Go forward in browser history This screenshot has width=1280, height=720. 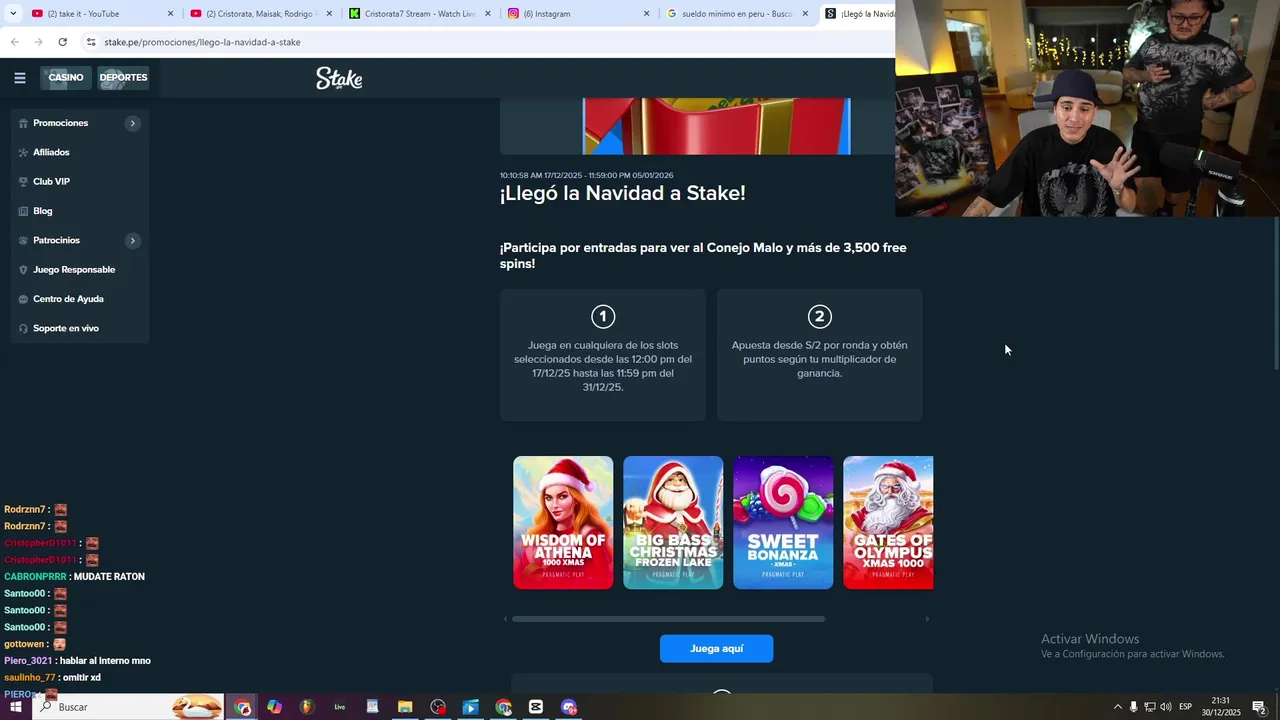coord(38,42)
